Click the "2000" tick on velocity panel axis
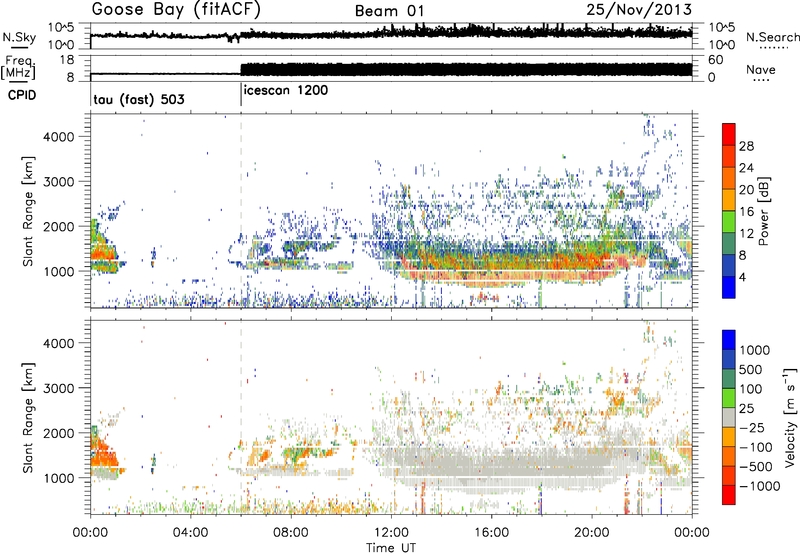Viewport: 800px width, 554px height. click(x=59, y=433)
